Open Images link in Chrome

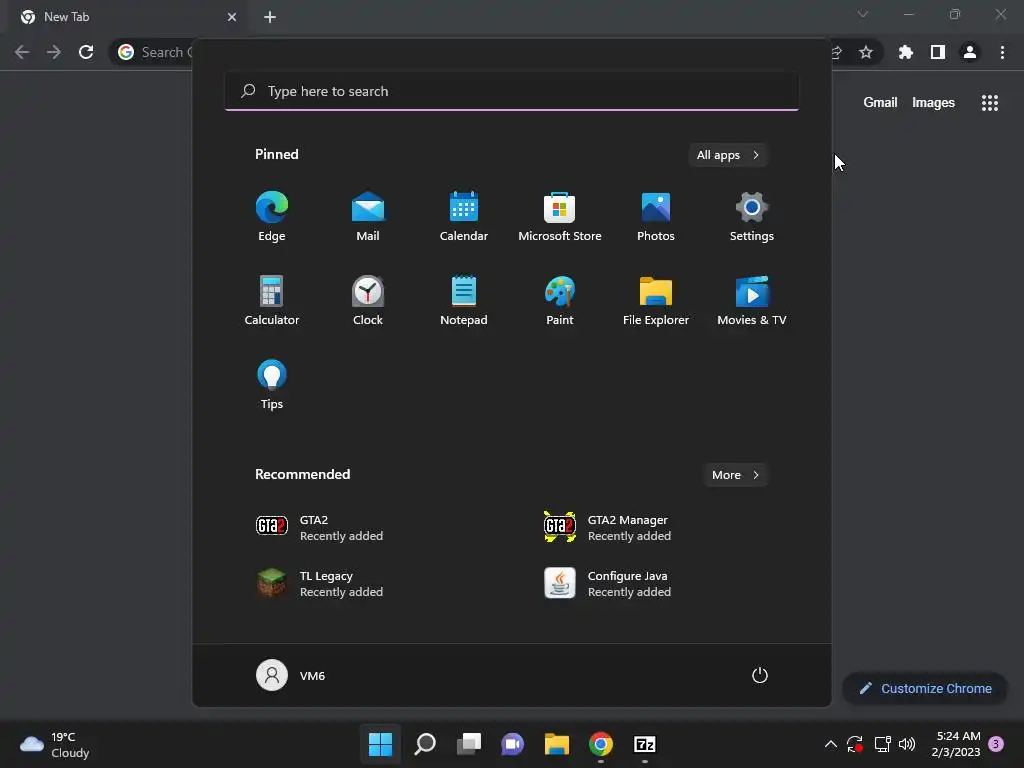point(933,103)
